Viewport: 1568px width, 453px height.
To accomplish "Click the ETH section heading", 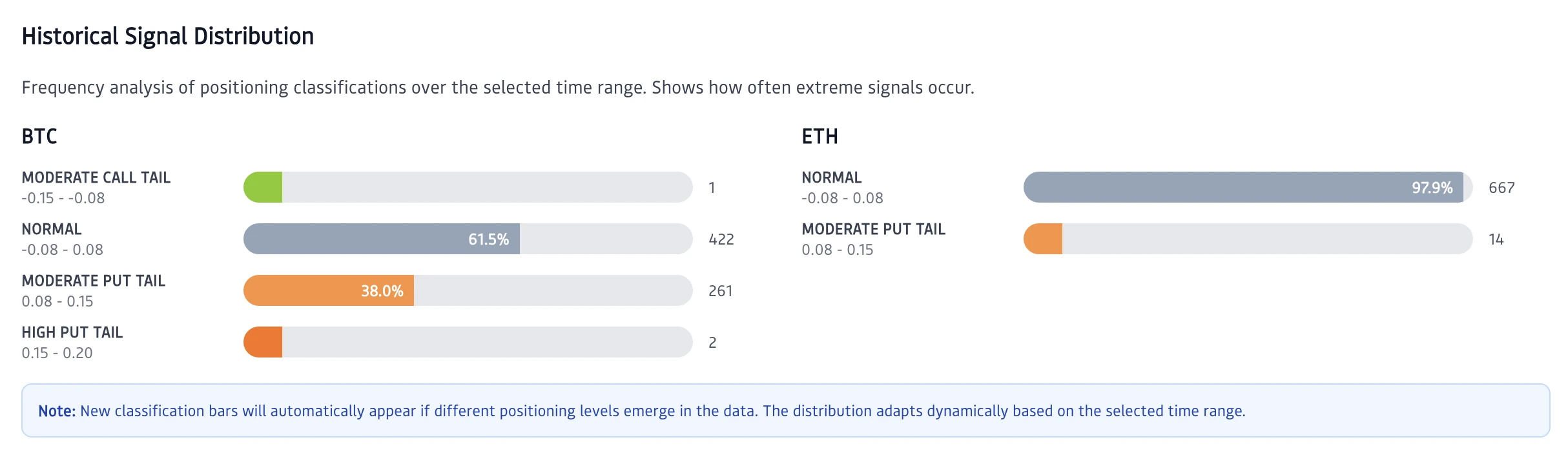I will click(820, 136).
